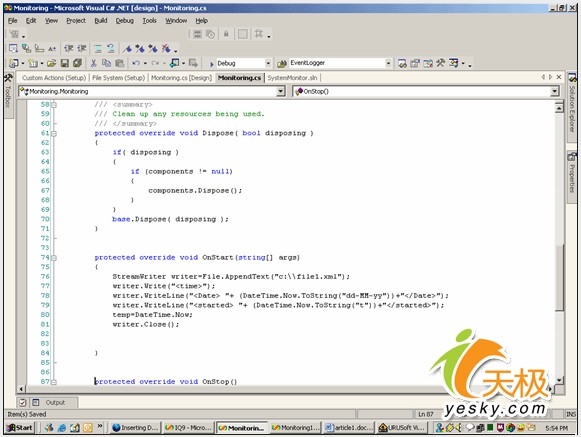Screen dimensions: 581x437
Task: Click the Save icon in the toolbar
Action: pyautogui.click(x=64, y=63)
